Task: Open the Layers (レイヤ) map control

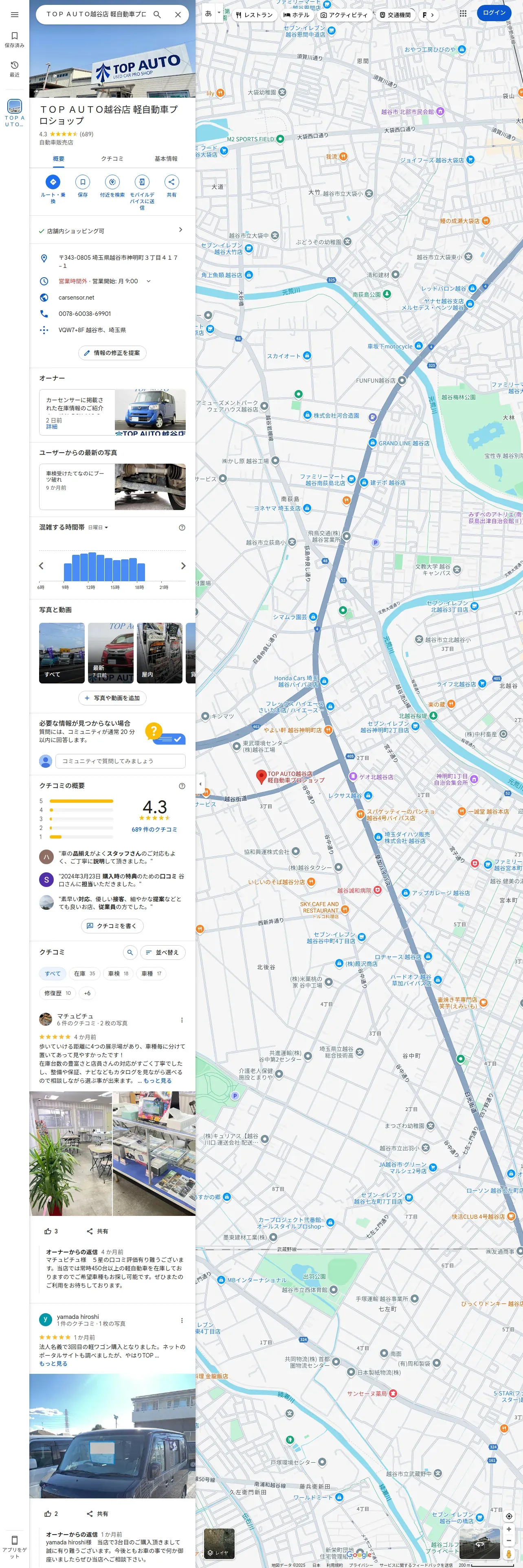Action: click(219, 1544)
